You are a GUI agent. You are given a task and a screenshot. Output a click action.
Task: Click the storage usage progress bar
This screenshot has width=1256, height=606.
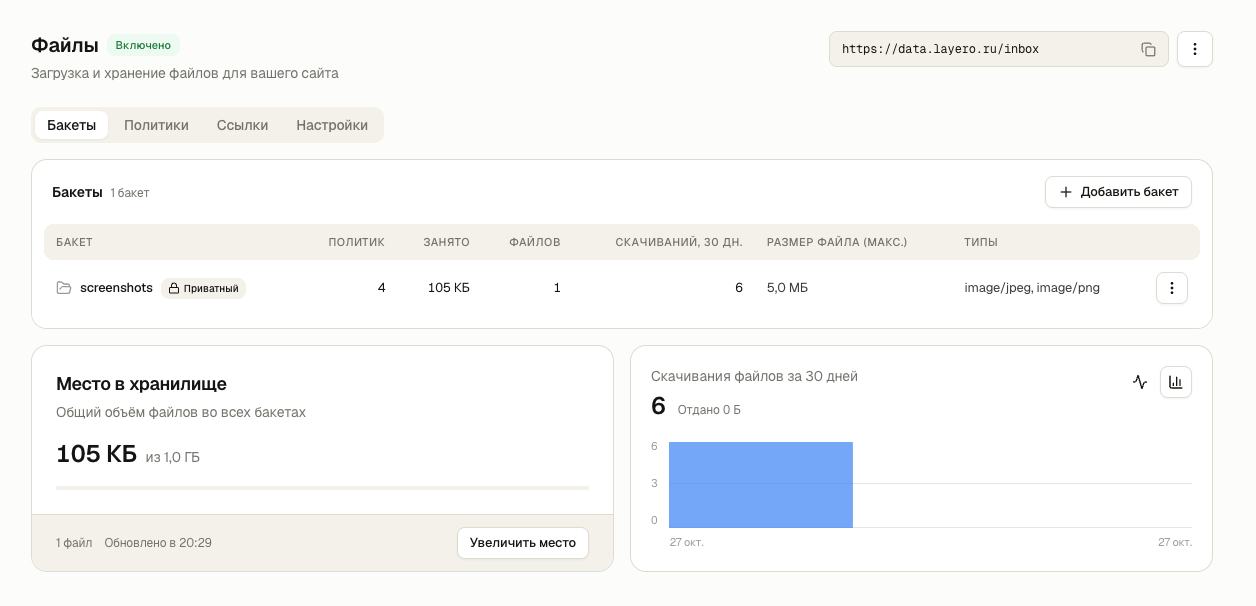322,488
